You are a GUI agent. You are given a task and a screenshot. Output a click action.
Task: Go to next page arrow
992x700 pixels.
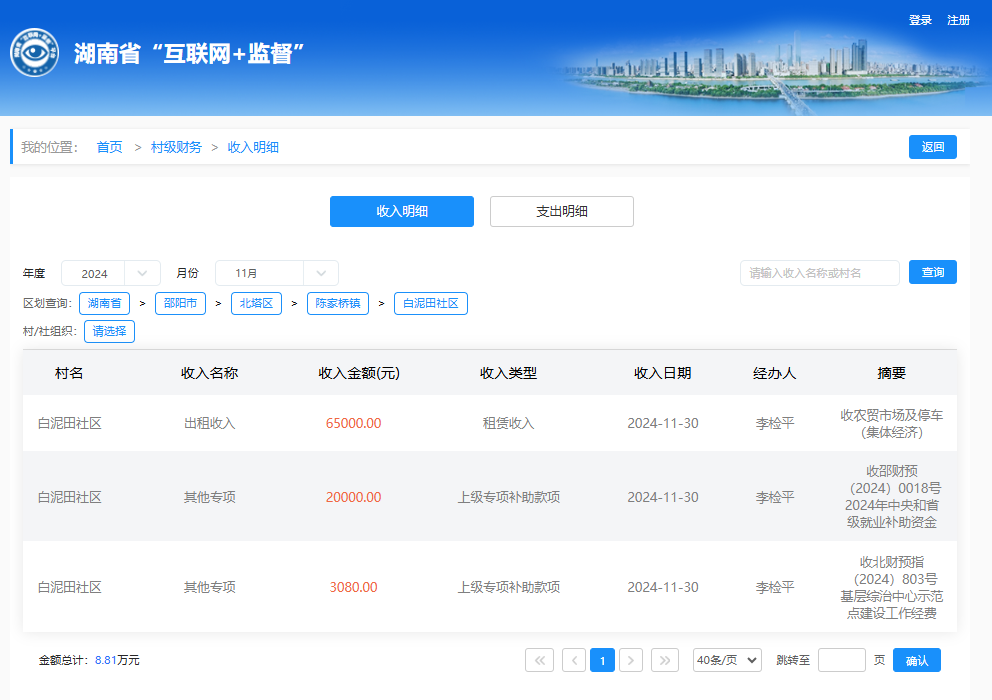click(x=631, y=660)
